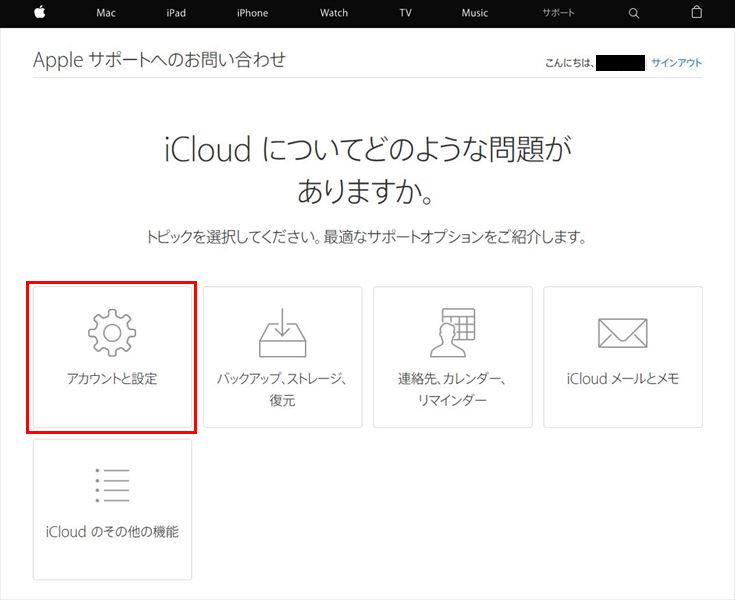The width and height of the screenshot is (735, 600).
Task: Select iCloud のその他の機能 topic label
Action: [x=112, y=532]
